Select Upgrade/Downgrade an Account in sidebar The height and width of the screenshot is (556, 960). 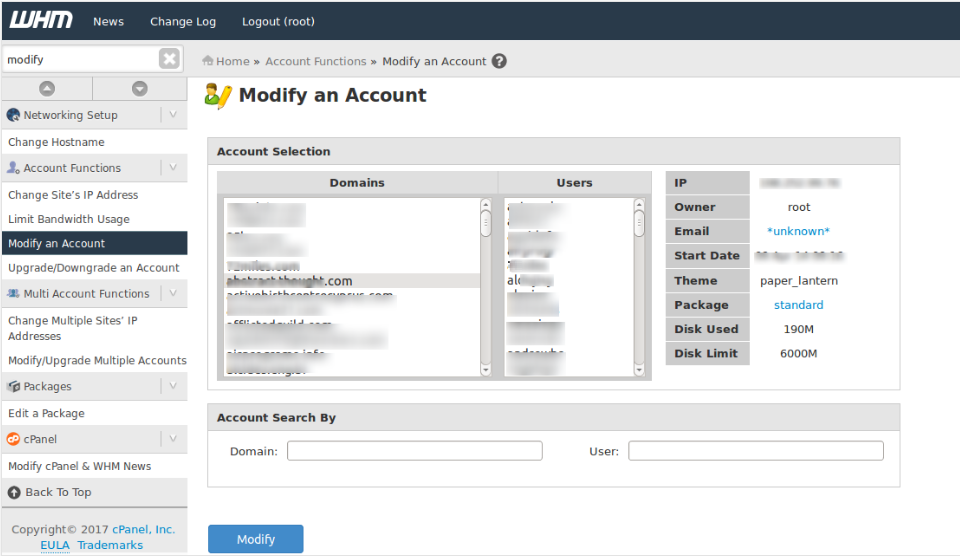coord(94,268)
